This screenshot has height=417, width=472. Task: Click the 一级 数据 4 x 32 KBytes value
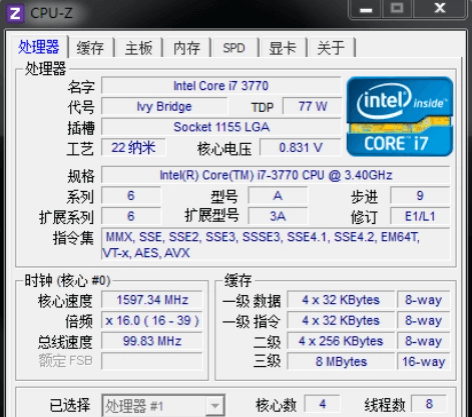pos(341,300)
